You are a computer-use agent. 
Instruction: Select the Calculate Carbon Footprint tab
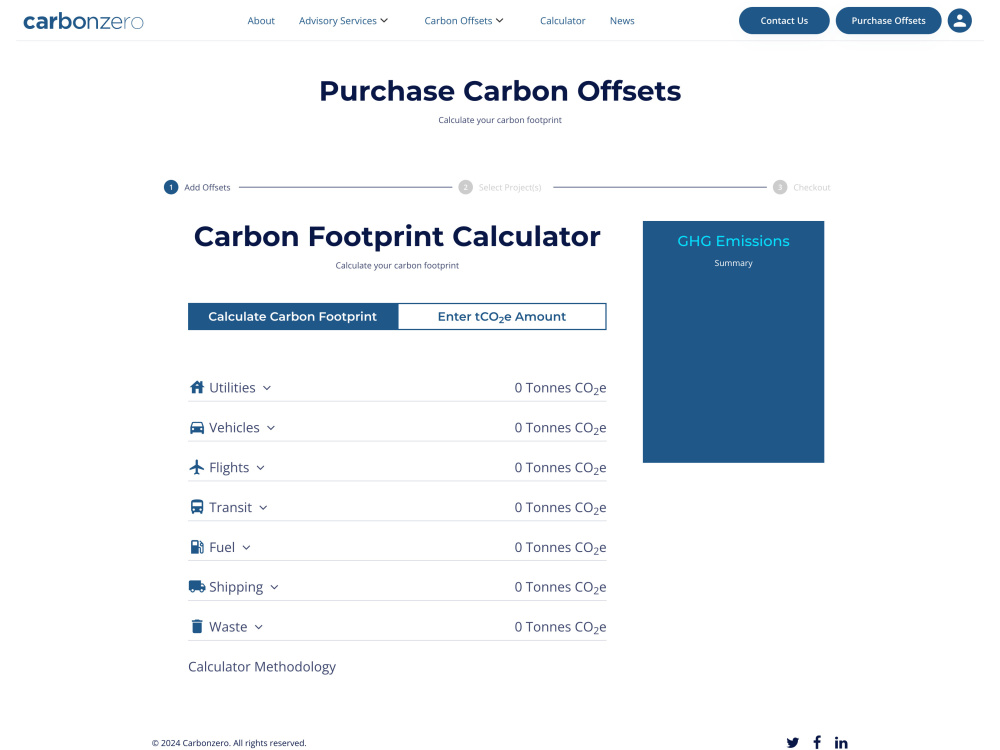click(293, 317)
